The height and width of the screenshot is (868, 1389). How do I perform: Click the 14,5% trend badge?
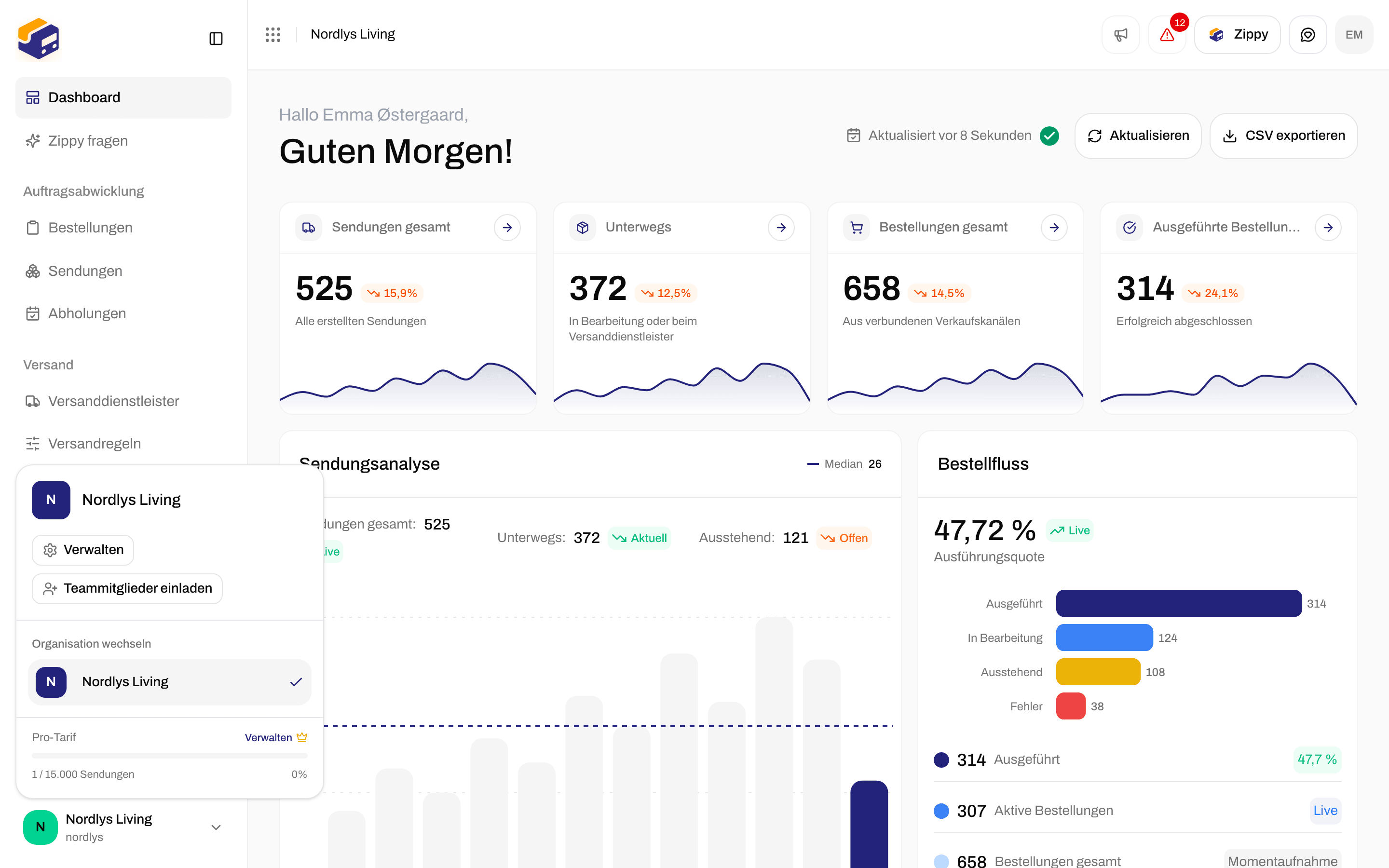pyautogui.click(x=940, y=293)
